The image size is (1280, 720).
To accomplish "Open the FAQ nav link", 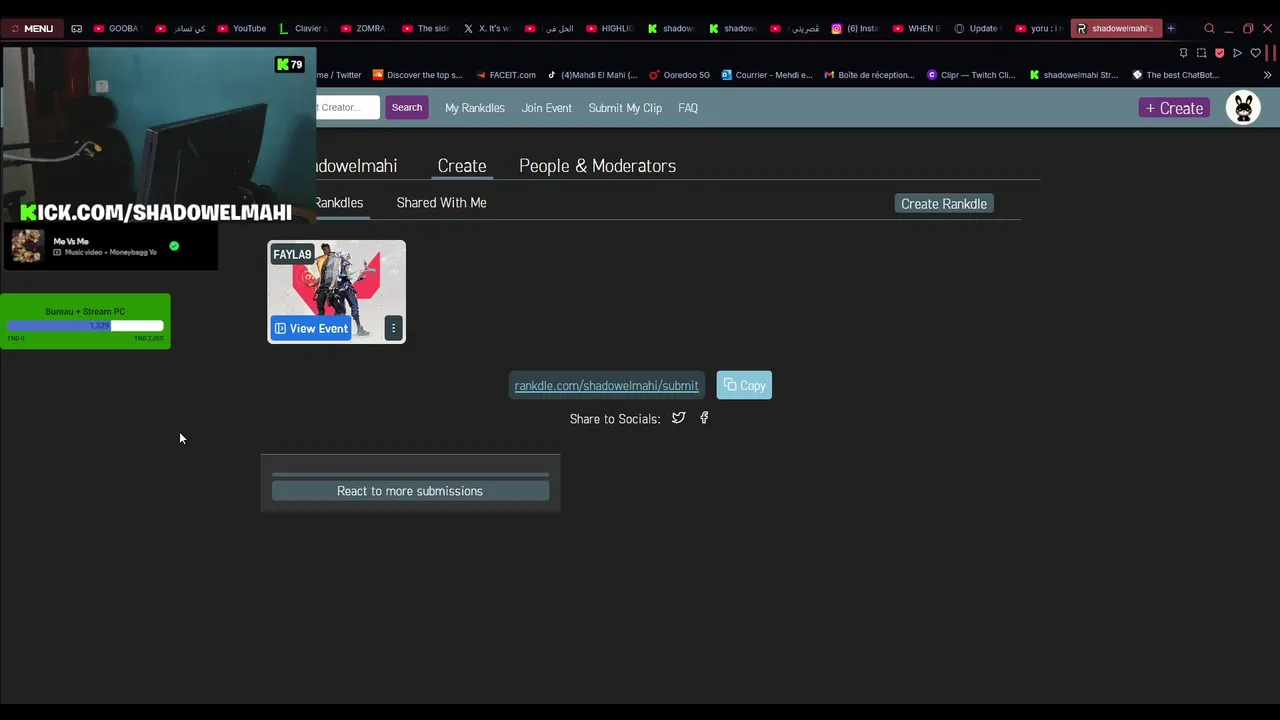I will [688, 108].
